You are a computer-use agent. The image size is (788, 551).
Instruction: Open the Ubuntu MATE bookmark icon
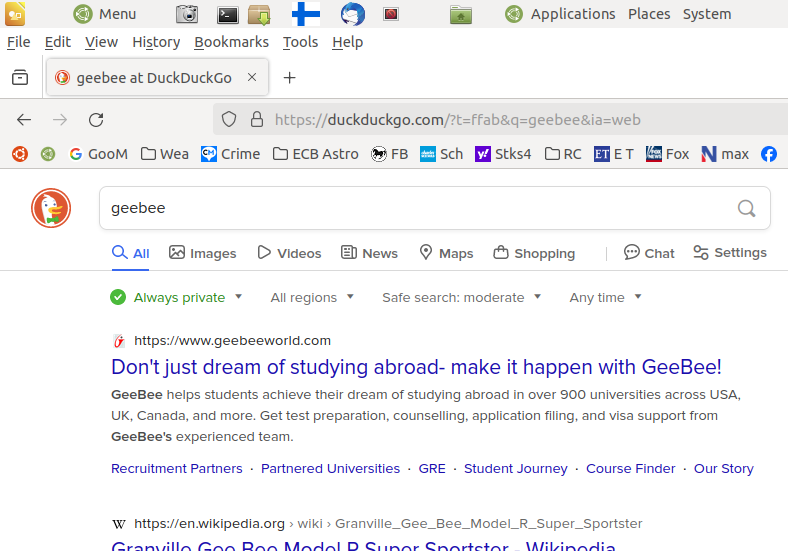[48, 154]
